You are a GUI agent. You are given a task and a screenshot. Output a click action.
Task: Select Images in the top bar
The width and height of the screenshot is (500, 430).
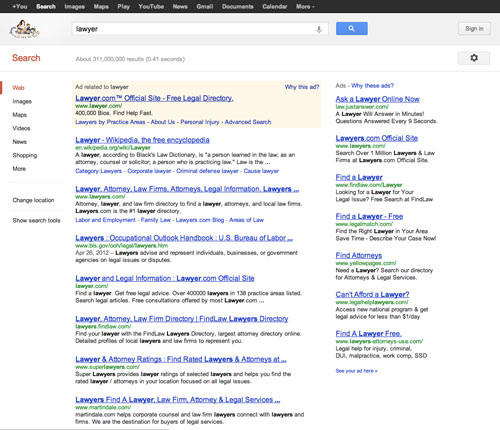pyautogui.click(x=74, y=6)
